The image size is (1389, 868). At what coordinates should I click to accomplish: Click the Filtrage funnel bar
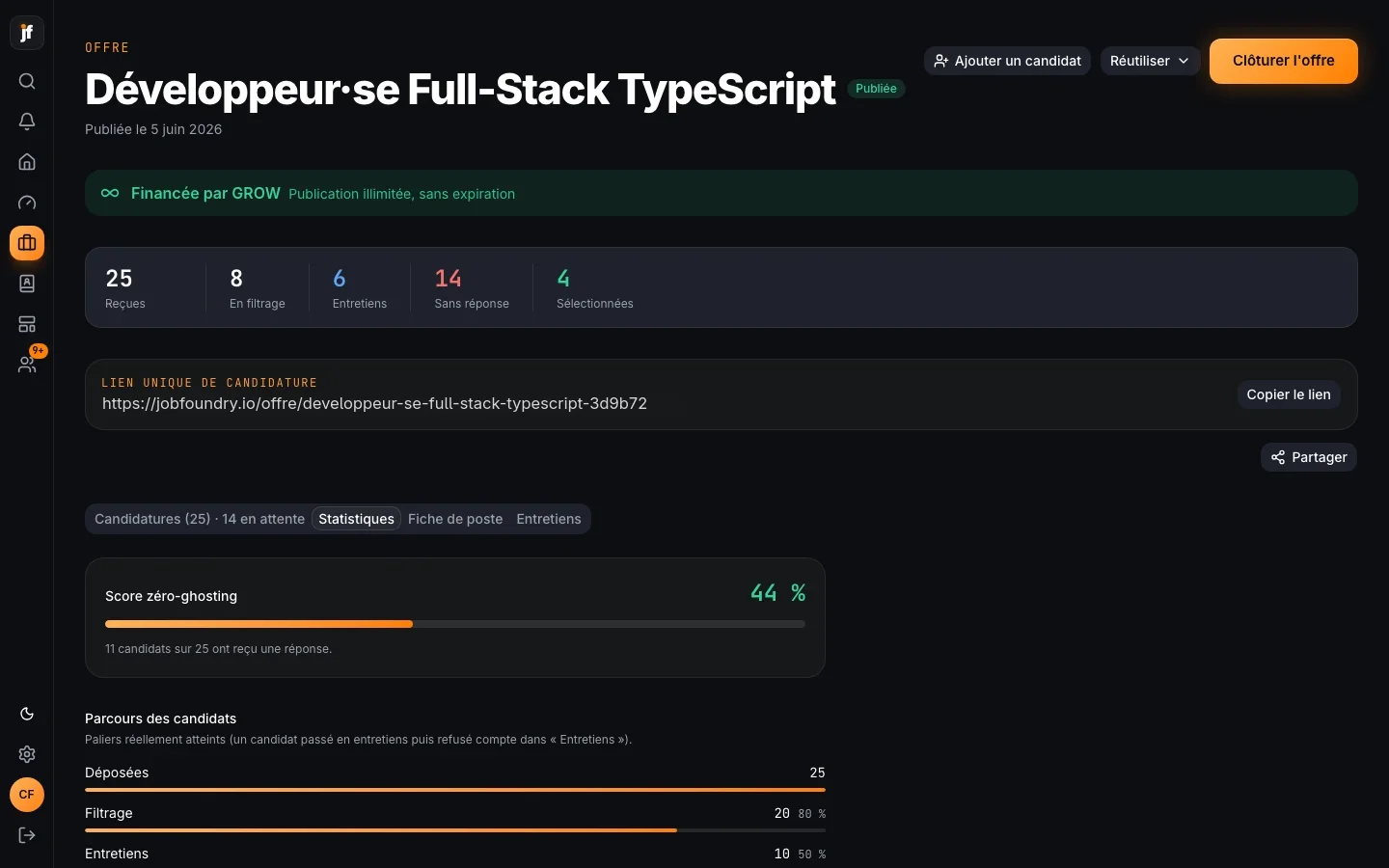click(455, 830)
